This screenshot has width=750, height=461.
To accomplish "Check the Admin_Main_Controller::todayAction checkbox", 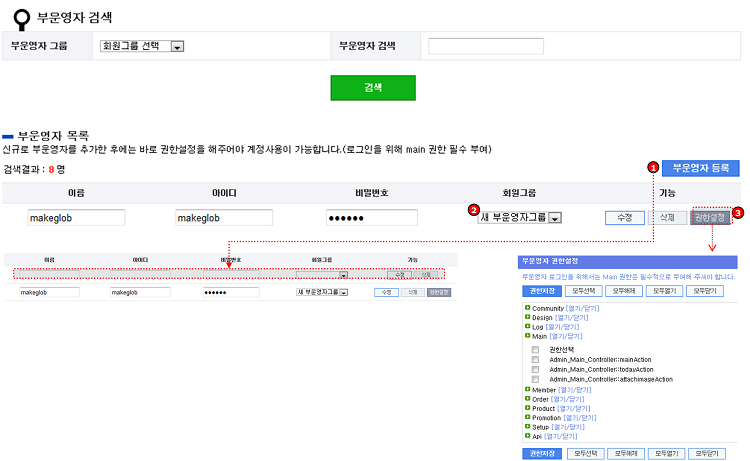I will pyautogui.click(x=536, y=369).
